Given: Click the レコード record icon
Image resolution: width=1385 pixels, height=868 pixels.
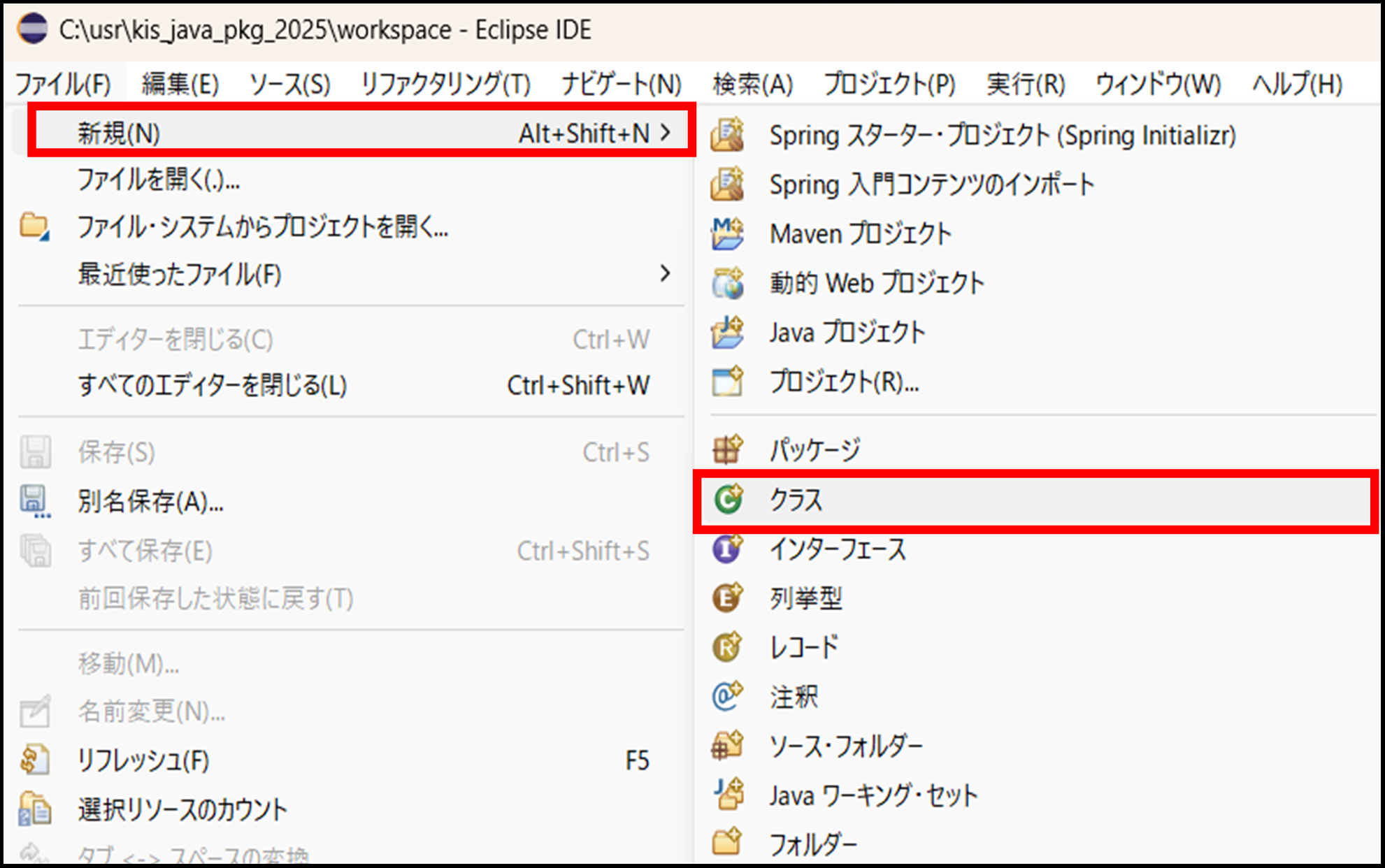Looking at the screenshot, I should [727, 647].
